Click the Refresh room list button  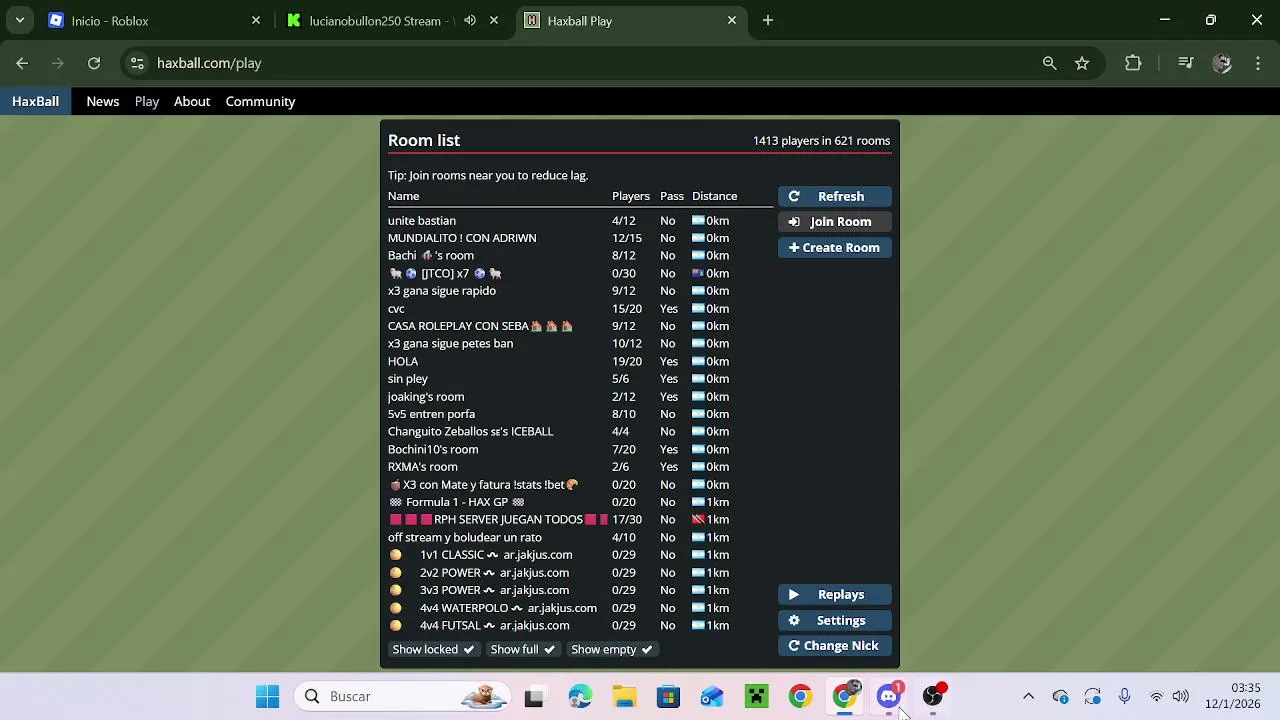834,196
